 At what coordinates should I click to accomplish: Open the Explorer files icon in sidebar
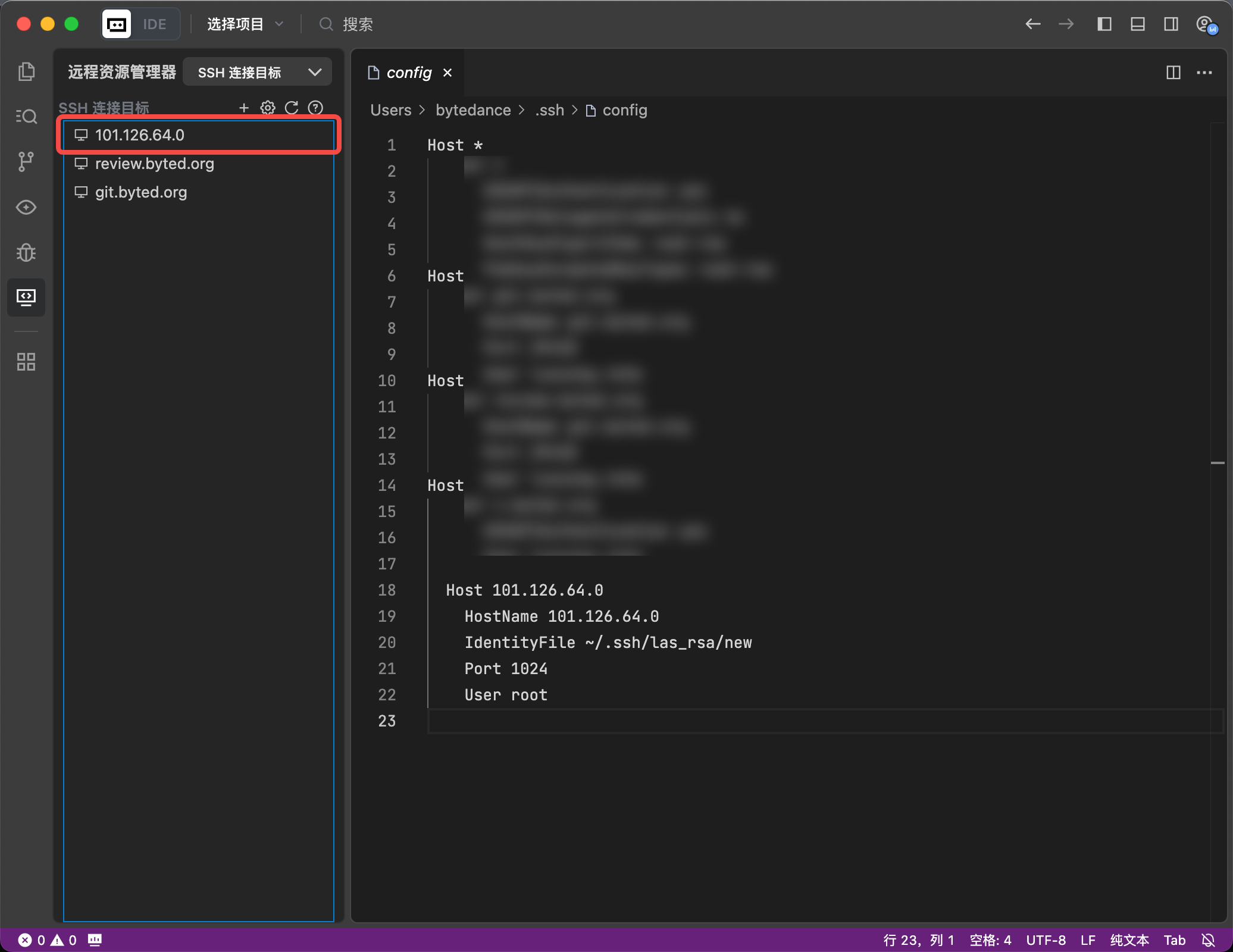pos(26,71)
